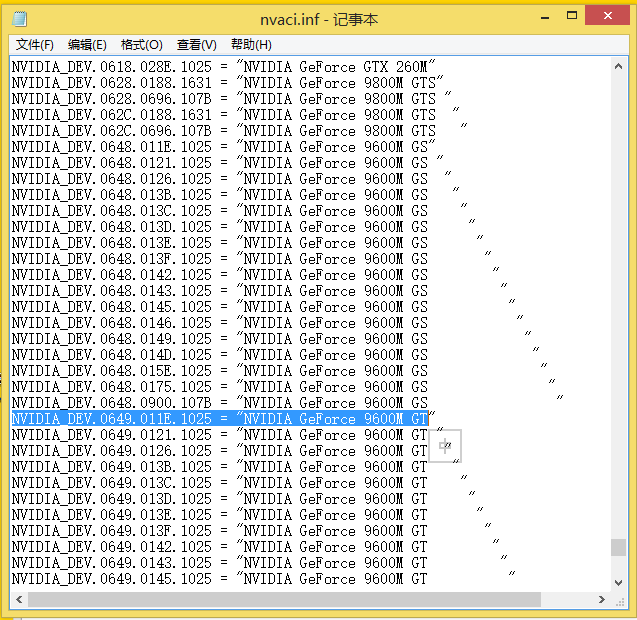This screenshot has width=637, height=620.
Task: Open the 文件(F) menu
Action: pos(35,44)
